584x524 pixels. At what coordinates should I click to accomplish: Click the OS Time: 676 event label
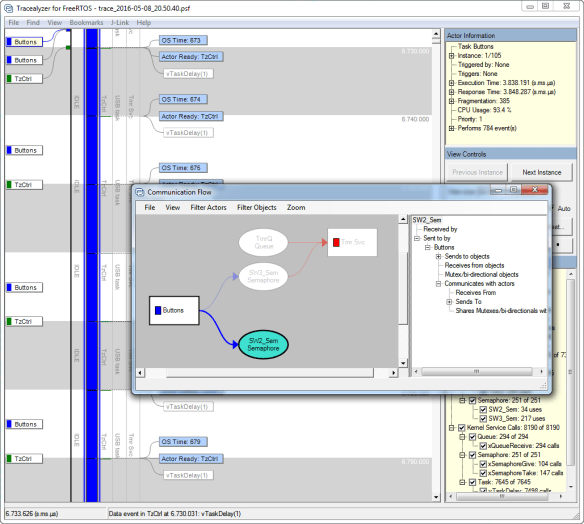pyautogui.click(x=183, y=168)
